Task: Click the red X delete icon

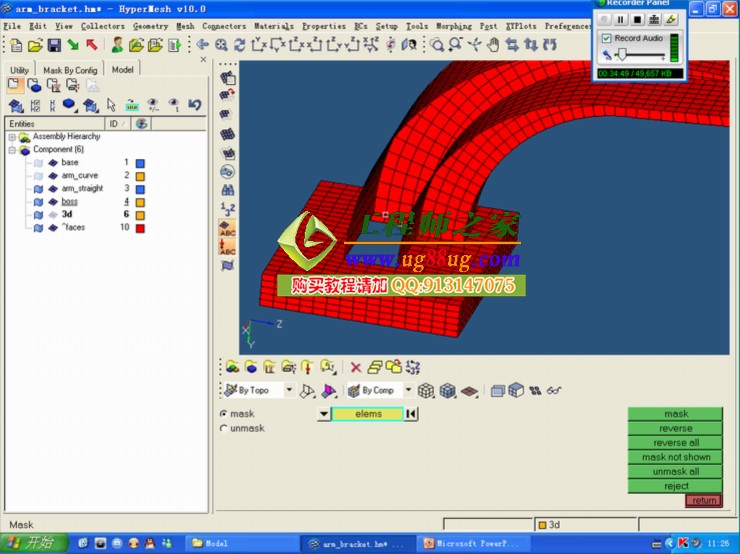Action: [355, 367]
